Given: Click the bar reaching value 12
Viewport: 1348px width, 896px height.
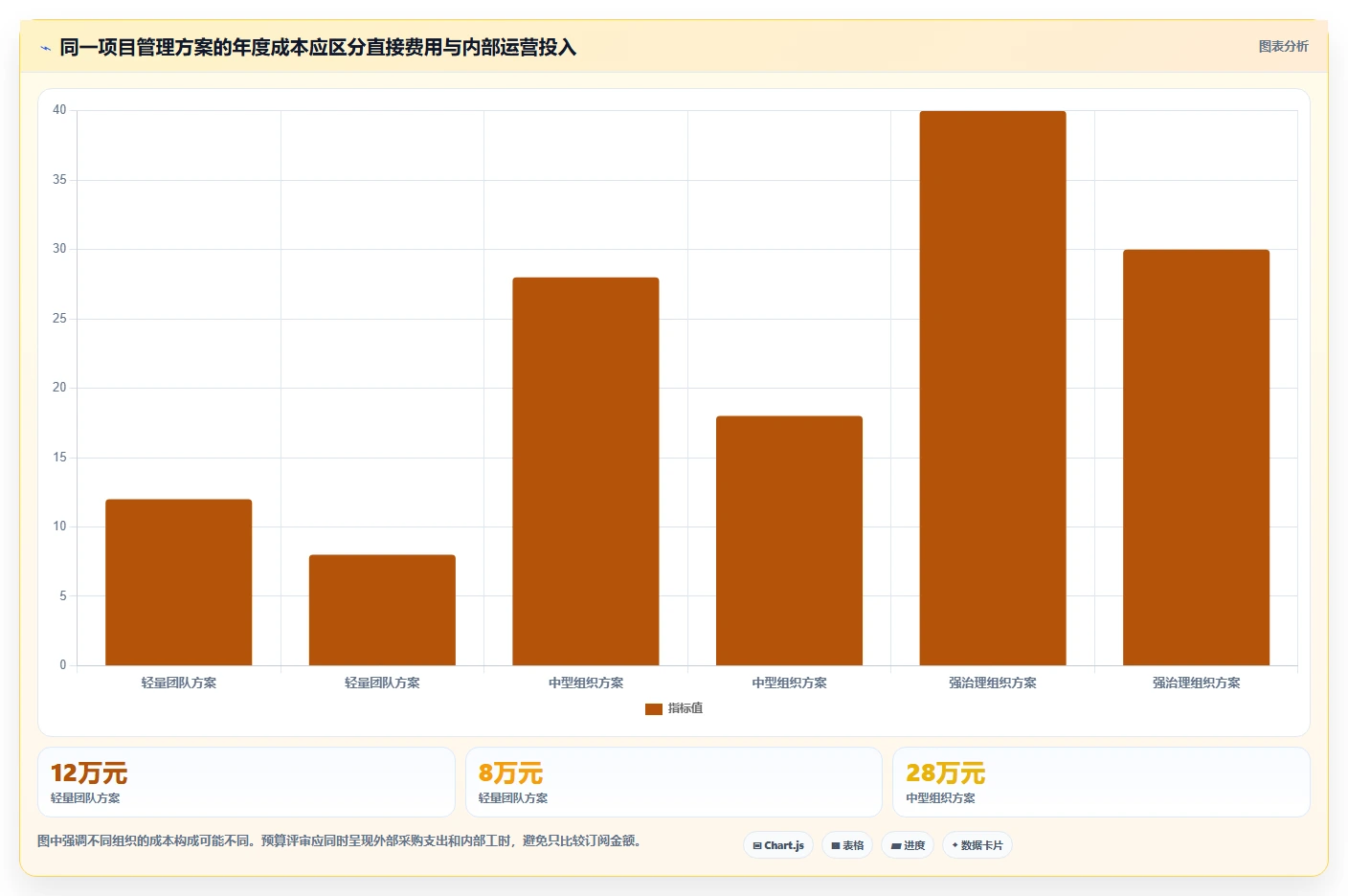Looking at the screenshot, I should tap(179, 582).
